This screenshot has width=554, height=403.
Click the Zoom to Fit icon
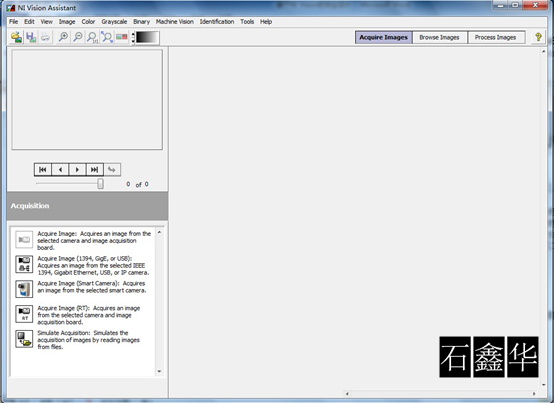[107, 37]
